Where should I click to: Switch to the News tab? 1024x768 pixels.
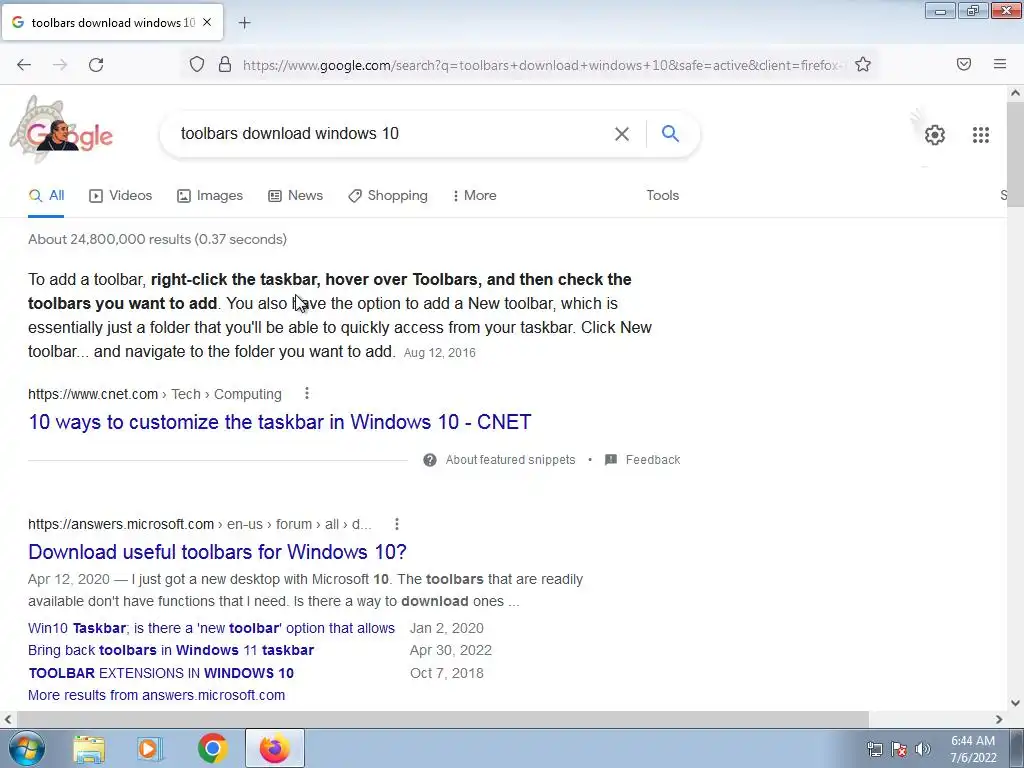295,195
